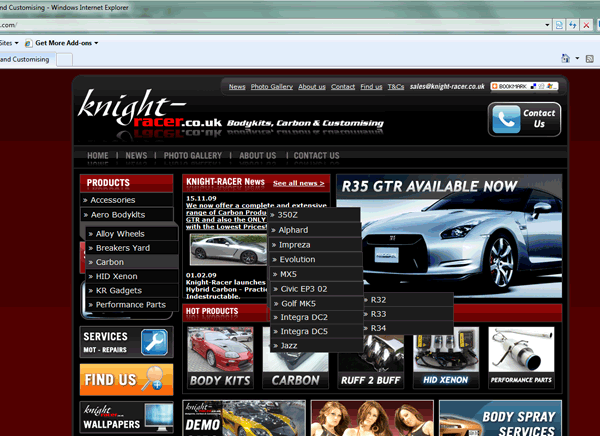This screenshot has height=436, width=600.
Task: Choose Integra DC5 from the submenu
Action: (x=317, y=331)
